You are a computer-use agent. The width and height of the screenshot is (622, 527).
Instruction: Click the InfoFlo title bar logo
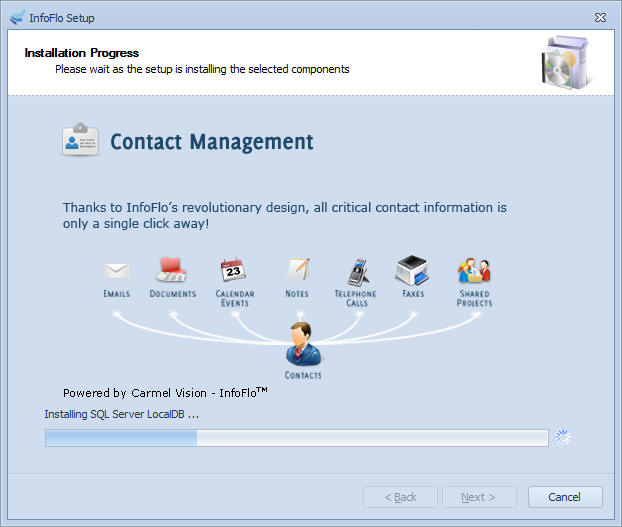click(x=16, y=17)
